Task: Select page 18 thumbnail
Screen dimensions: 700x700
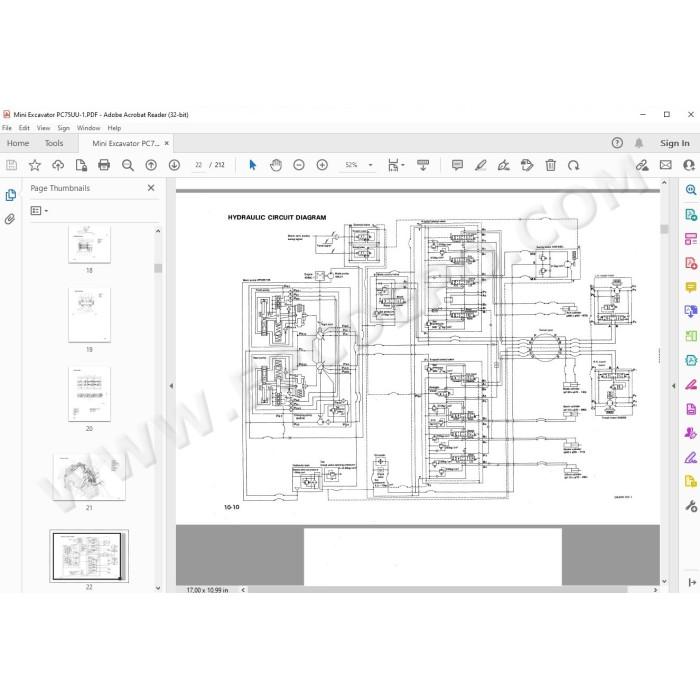Action: [x=89, y=244]
